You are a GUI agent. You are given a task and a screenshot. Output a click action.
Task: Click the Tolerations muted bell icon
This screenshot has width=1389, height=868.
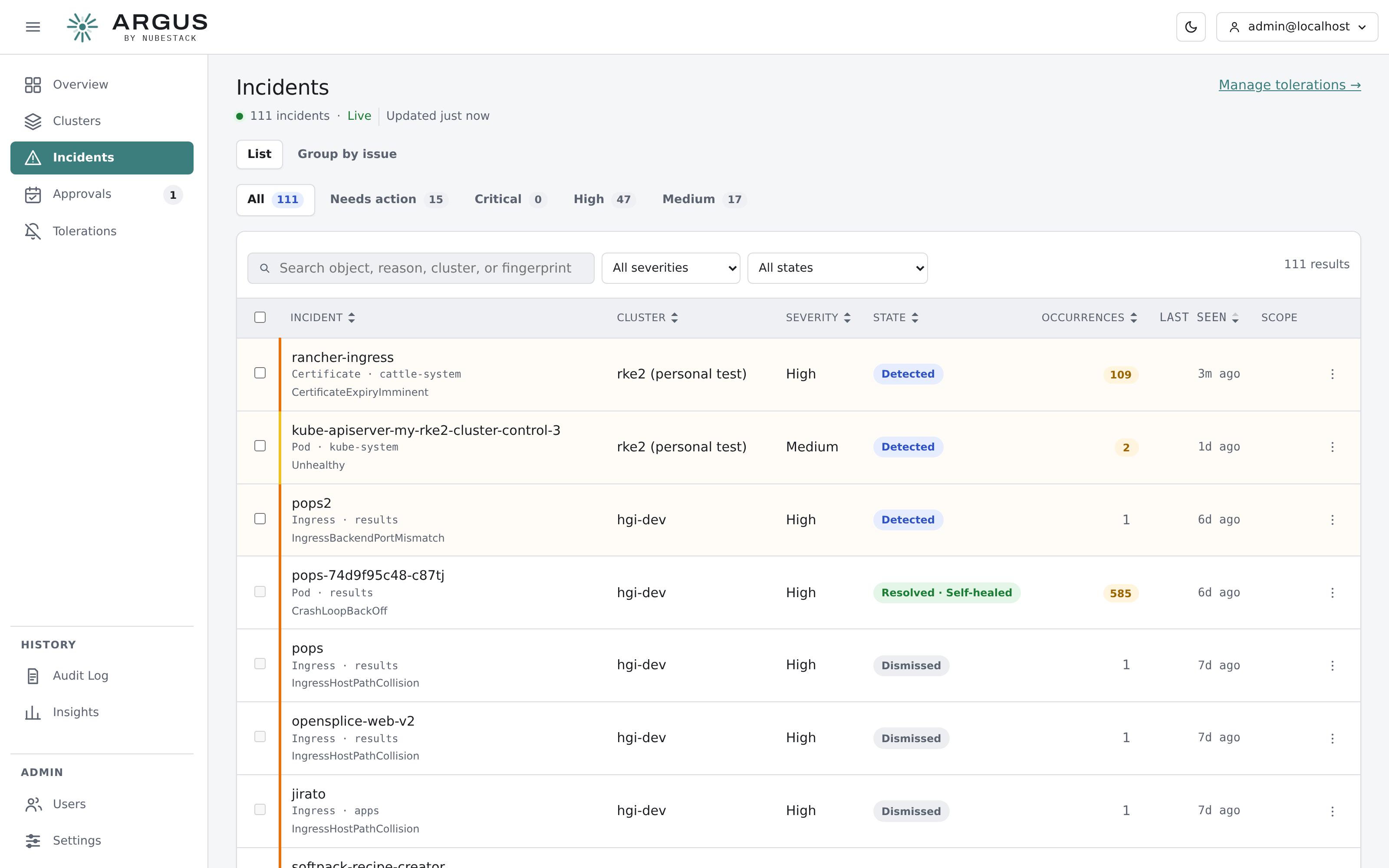(33, 231)
